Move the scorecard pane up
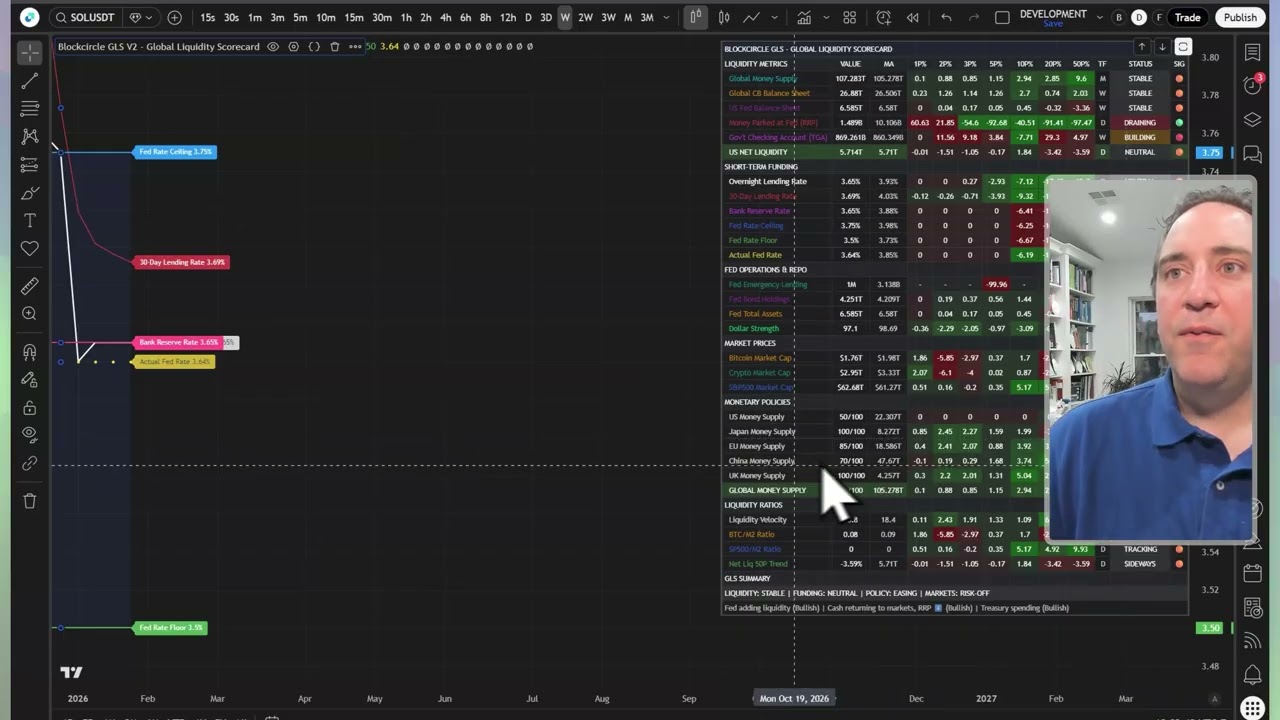Image resolution: width=1280 pixels, height=720 pixels. 1141,47
